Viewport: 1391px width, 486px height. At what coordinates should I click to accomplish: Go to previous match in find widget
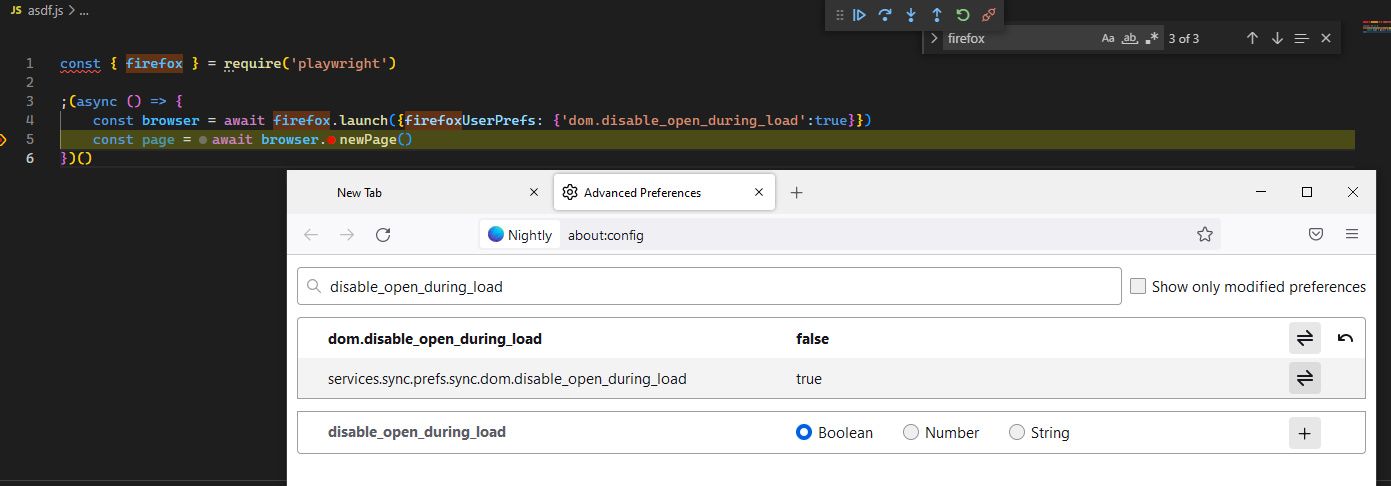[x=1252, y=38]
